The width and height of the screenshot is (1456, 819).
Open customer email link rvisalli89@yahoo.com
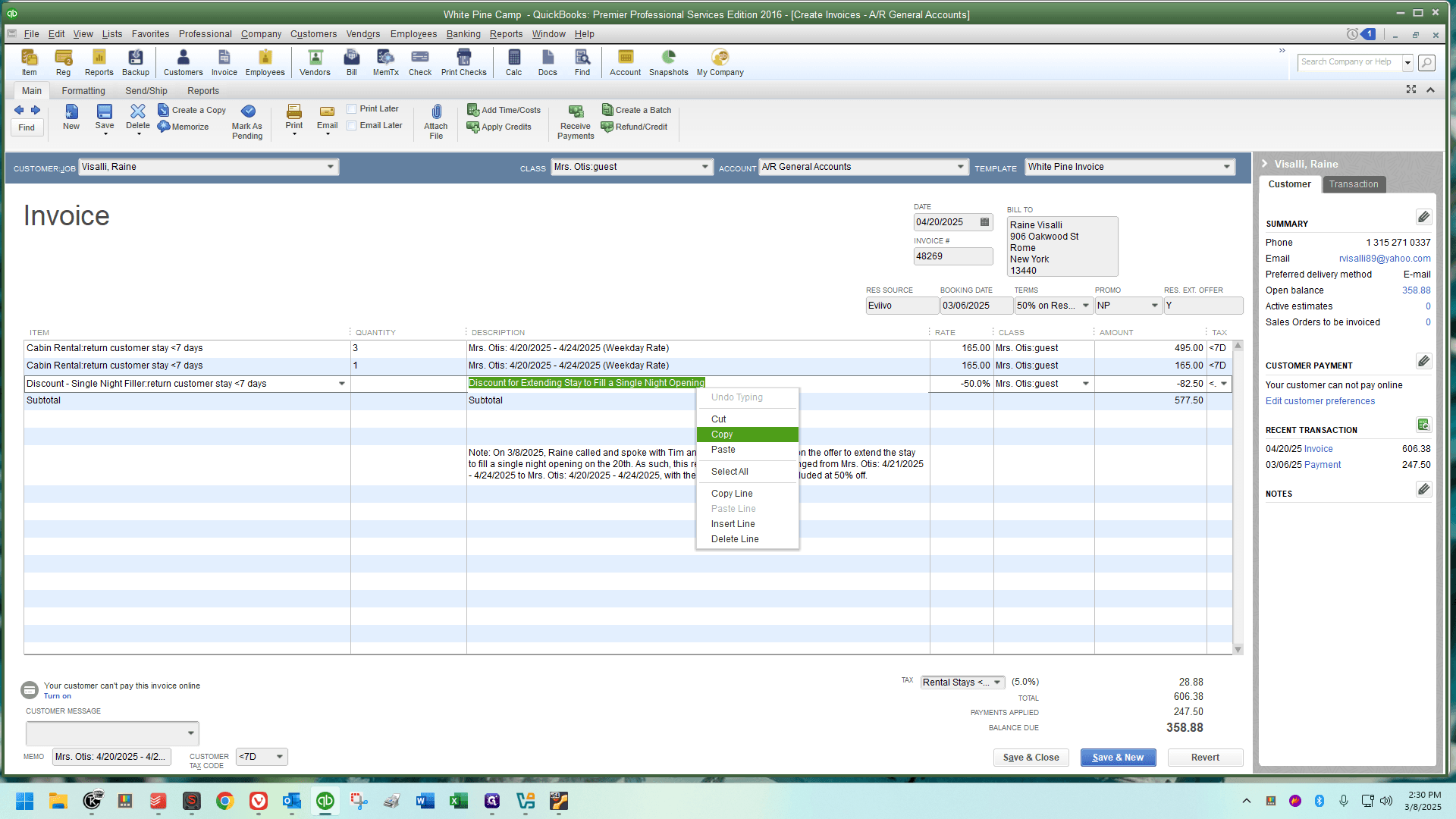[1385, 259]
